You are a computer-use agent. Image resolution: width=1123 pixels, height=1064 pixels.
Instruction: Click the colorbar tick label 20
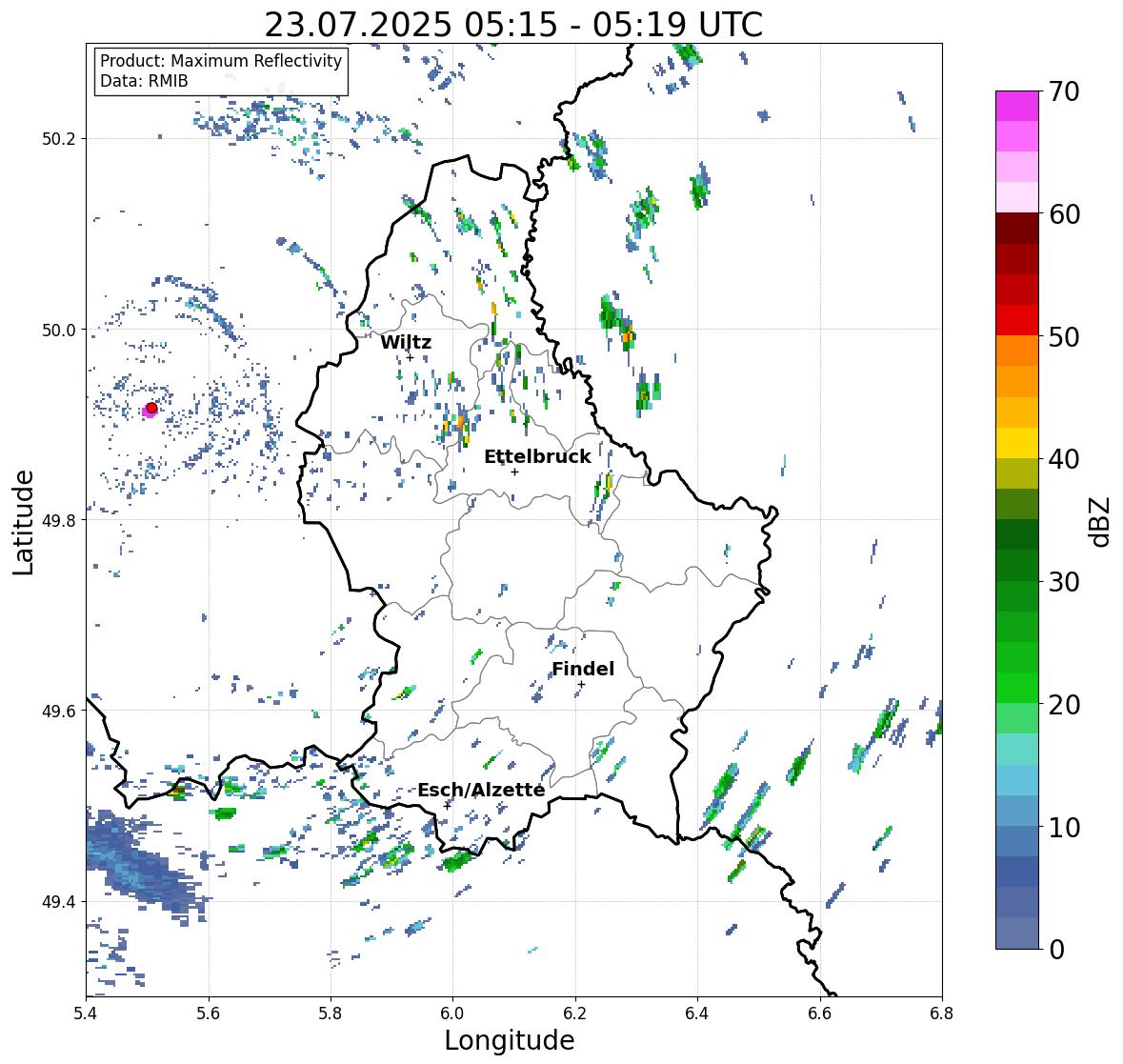[1064, 704]
